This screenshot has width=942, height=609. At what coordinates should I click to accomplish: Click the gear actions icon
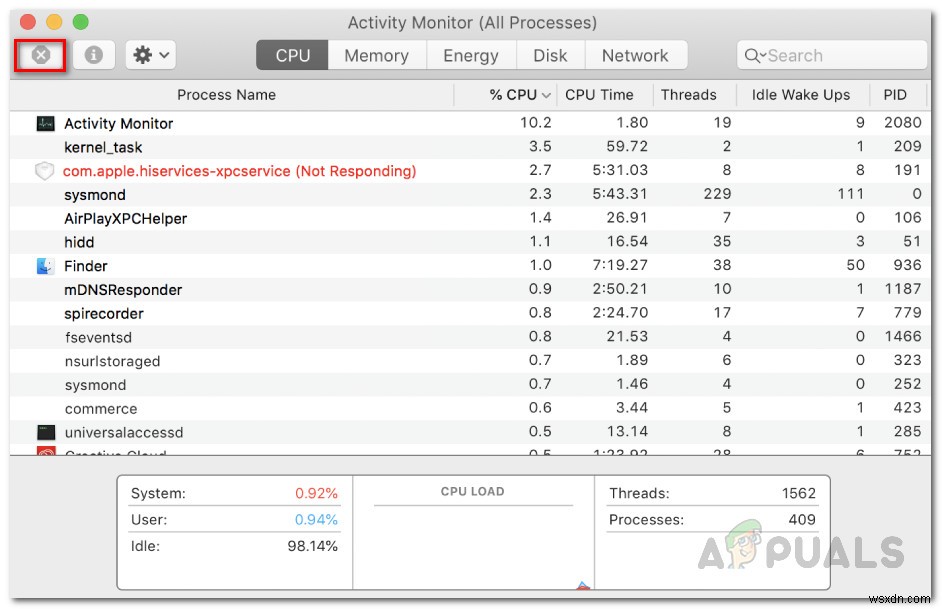click(x=143, y=55)
